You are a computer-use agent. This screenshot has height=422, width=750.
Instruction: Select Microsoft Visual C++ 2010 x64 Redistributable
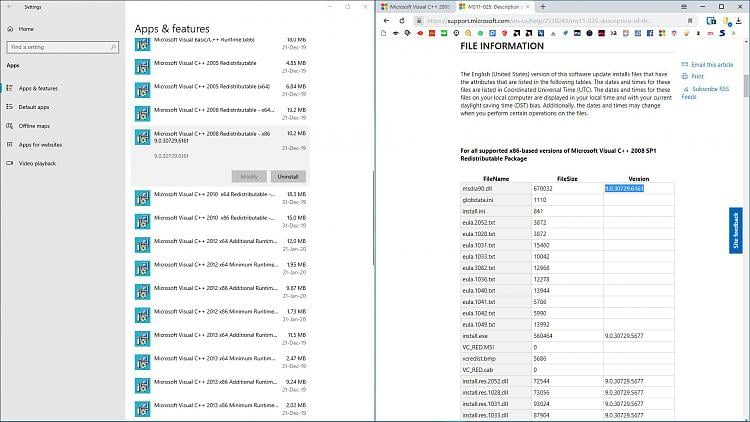click(x=220, y=198)
